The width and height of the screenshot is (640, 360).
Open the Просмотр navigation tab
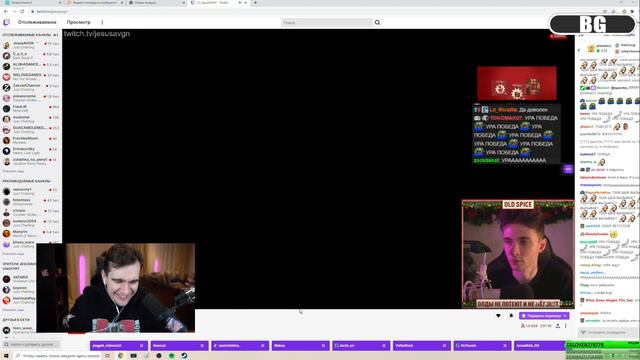click(78, 22)
